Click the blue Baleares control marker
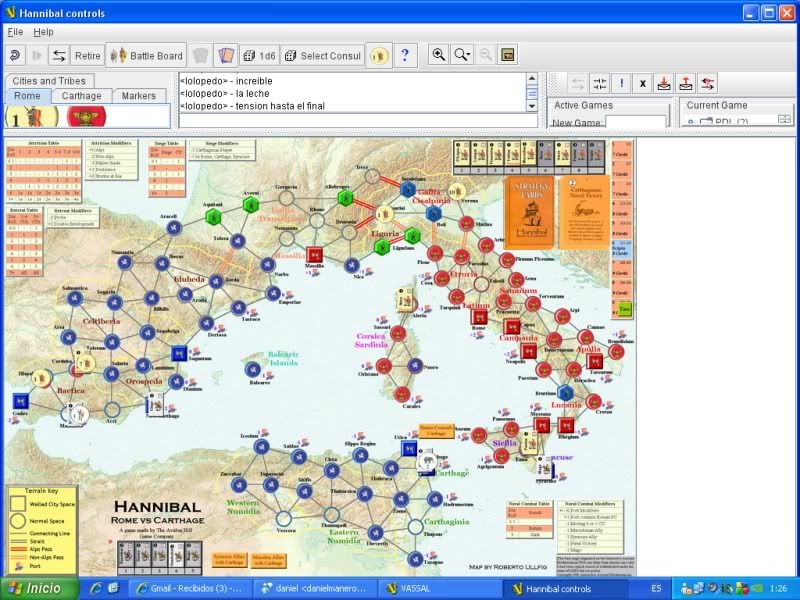Image resolution: width=800 pixels, height=600 pixels. click(x=253, y=369)
